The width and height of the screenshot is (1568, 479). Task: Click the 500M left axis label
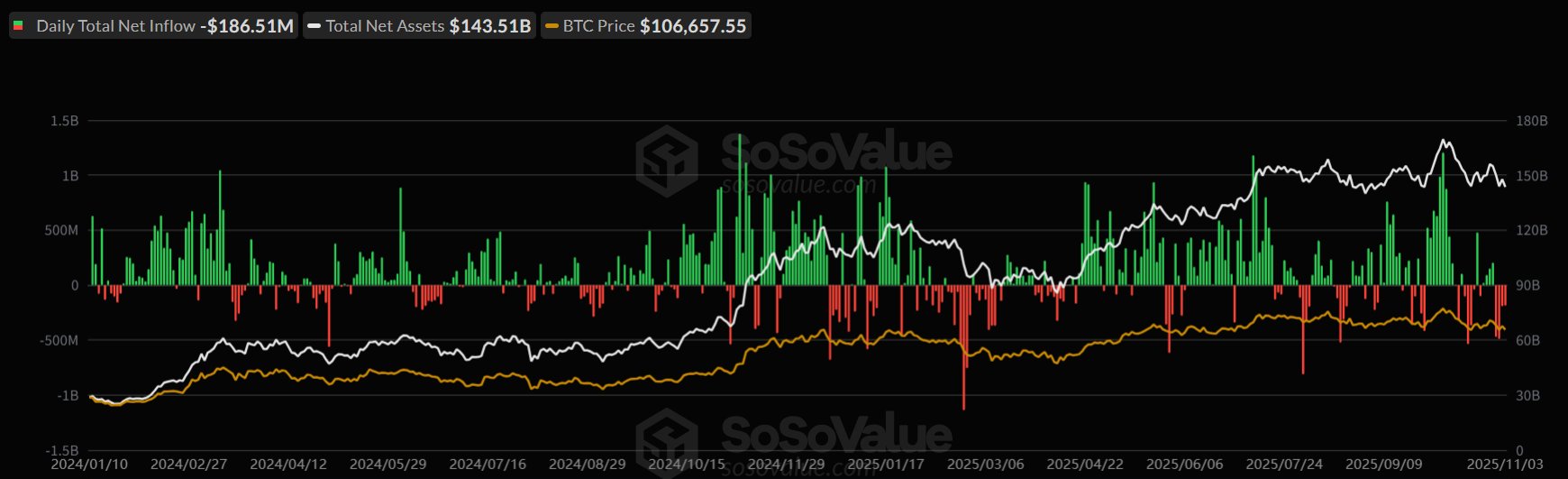tap(61, 231)
